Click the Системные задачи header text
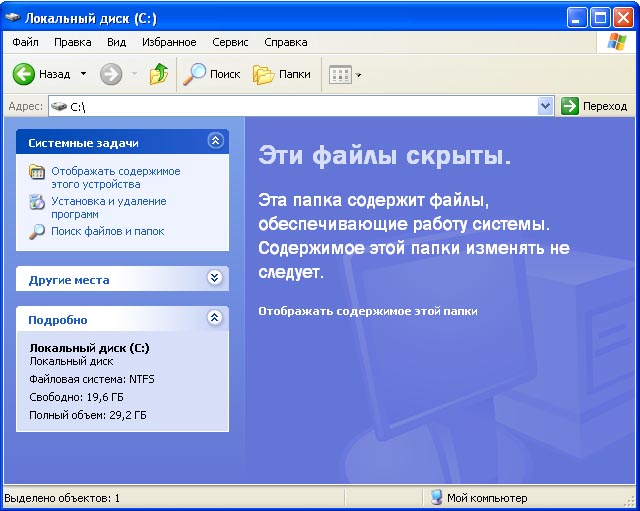 (83, 143)
